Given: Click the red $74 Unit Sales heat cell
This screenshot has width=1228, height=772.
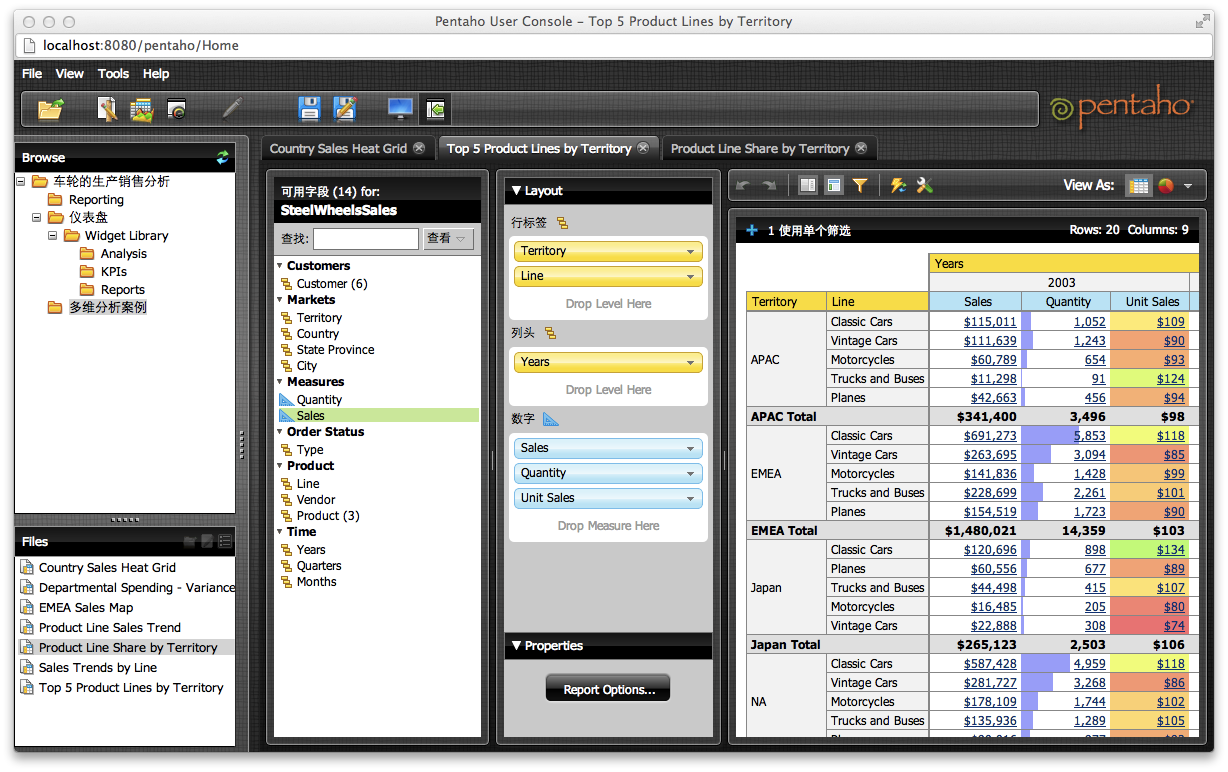Looking at the screenshot, I should tap(1173, 626).
